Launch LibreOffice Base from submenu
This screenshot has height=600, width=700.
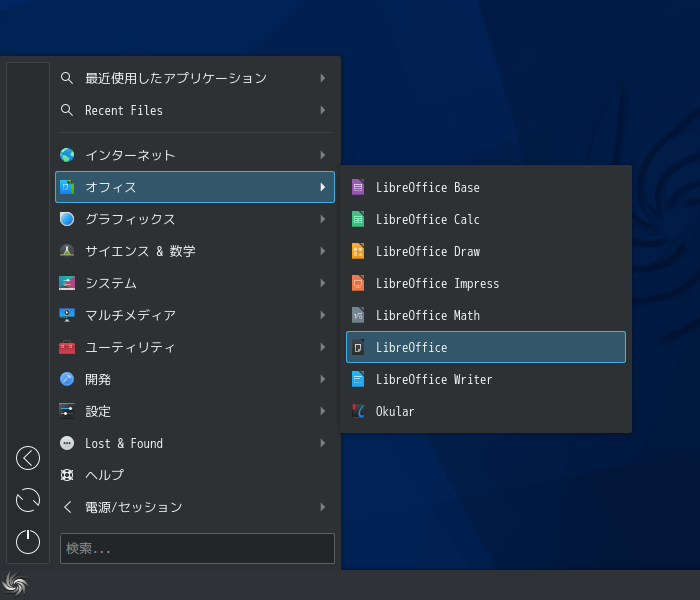[486, 188]
